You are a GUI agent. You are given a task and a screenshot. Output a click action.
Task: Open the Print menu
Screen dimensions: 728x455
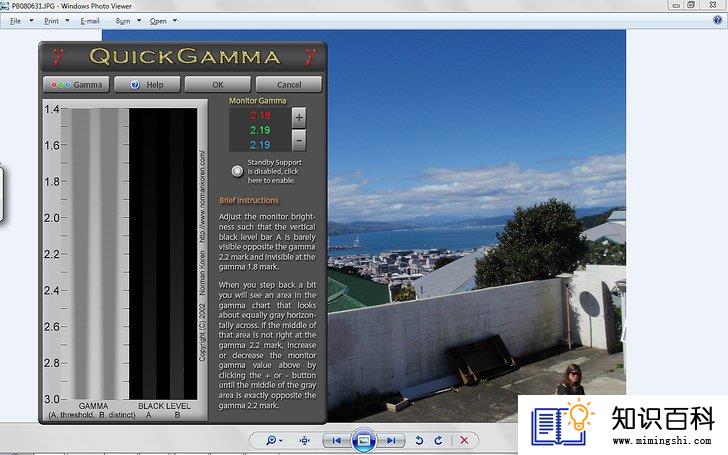coord(52,21)
